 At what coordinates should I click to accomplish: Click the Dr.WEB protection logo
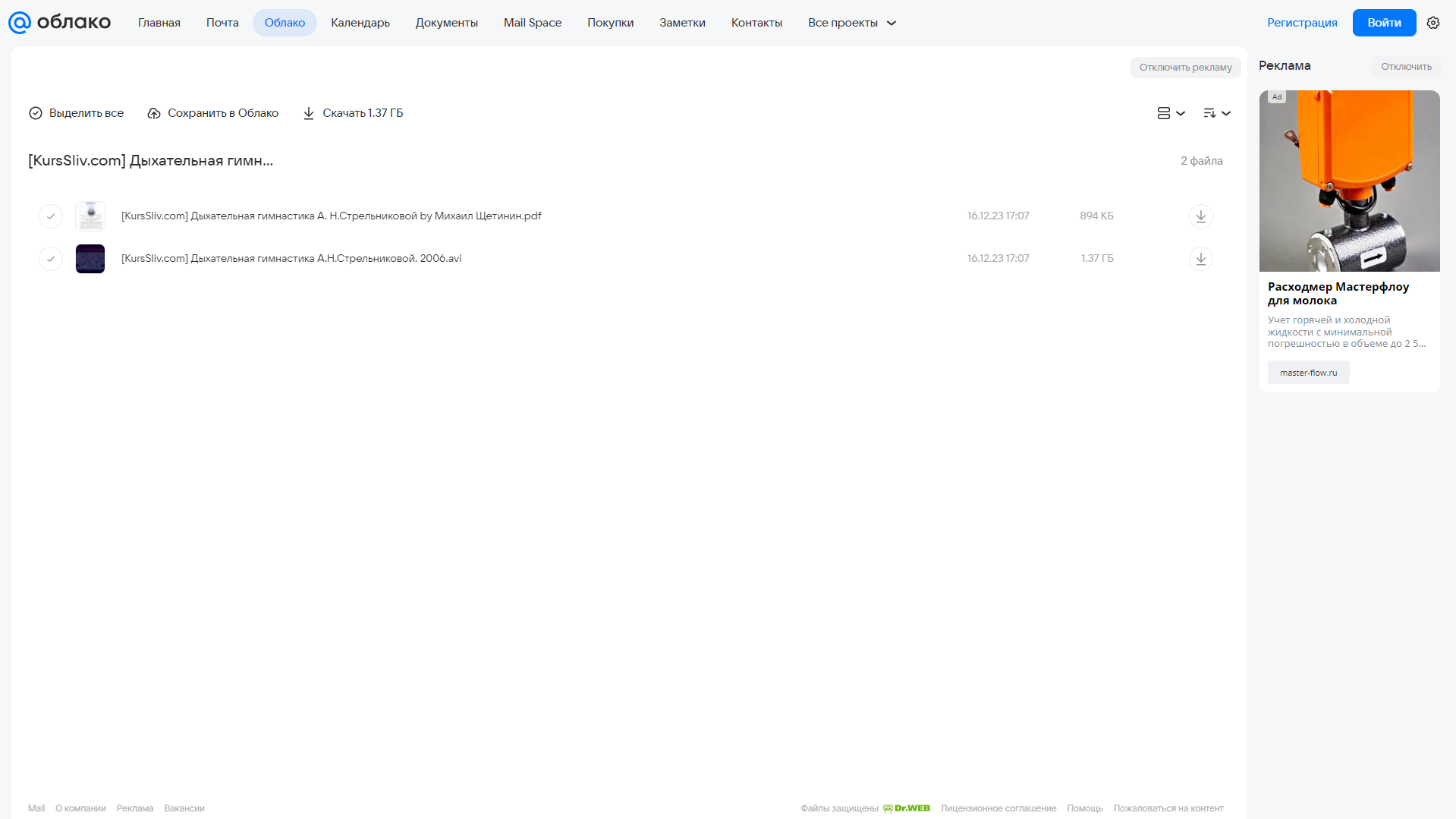click(x=907, y=808)
